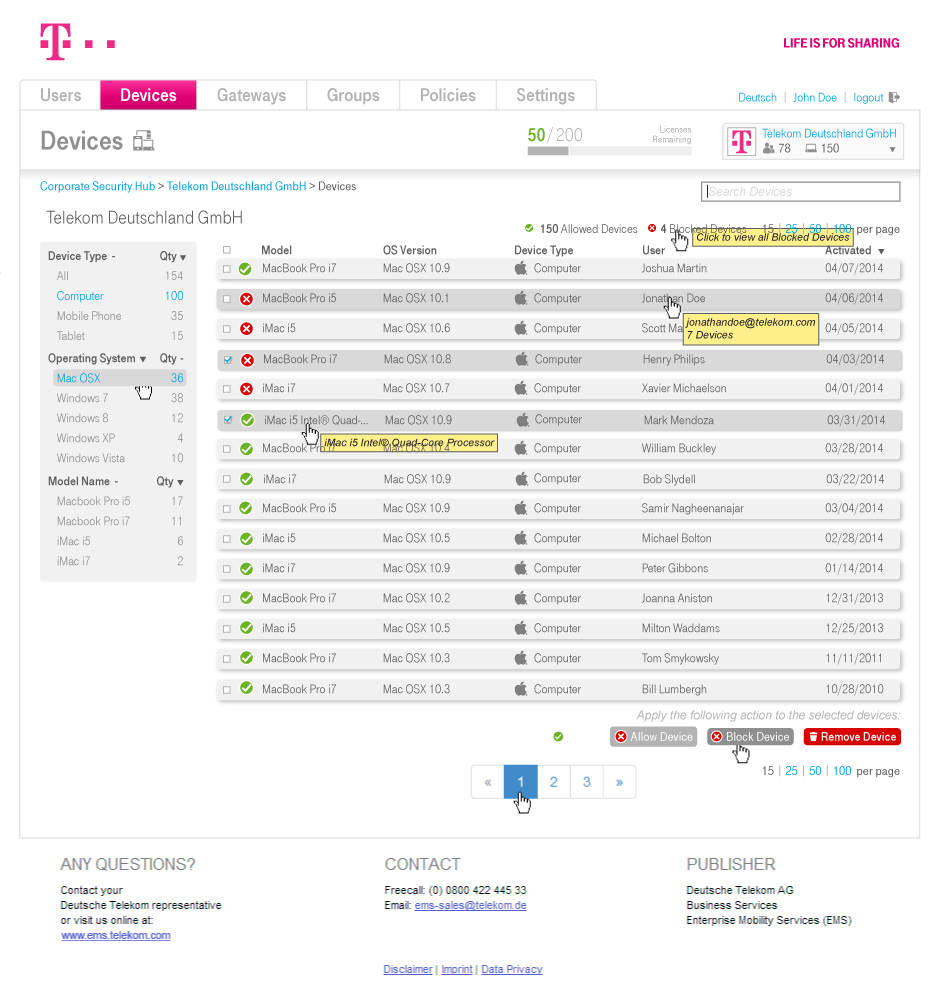Image resolution: width=940 pixels, height=985 pixels.
Task: Click the Allow Device button
Action: click(653, 737)
